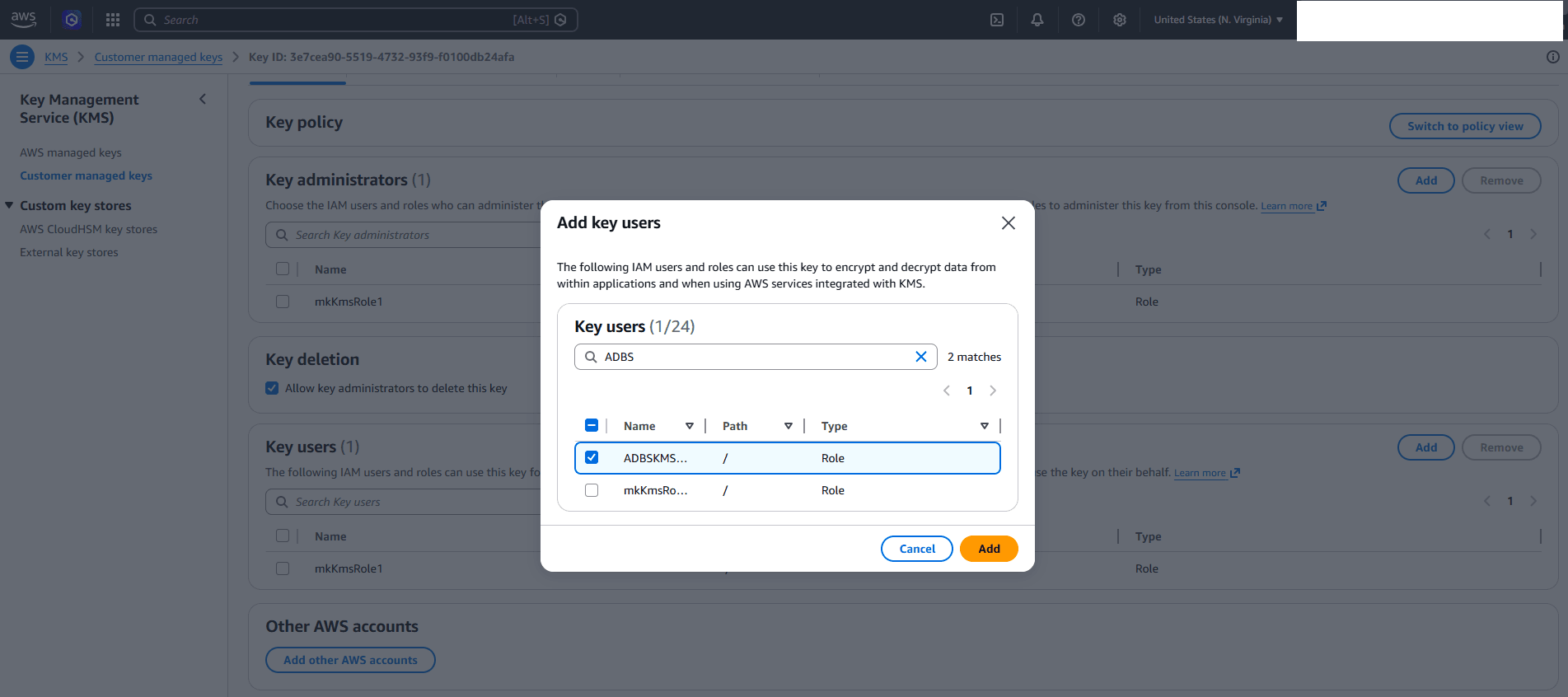The image size is (1568, 697).
Task: Click Add button for Key administrators
Action: click(1426, 180)
